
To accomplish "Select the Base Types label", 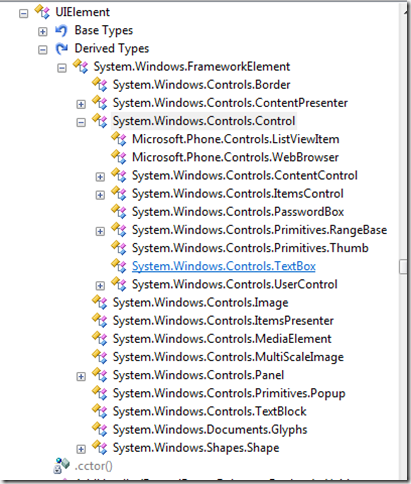I will point(104,30).
